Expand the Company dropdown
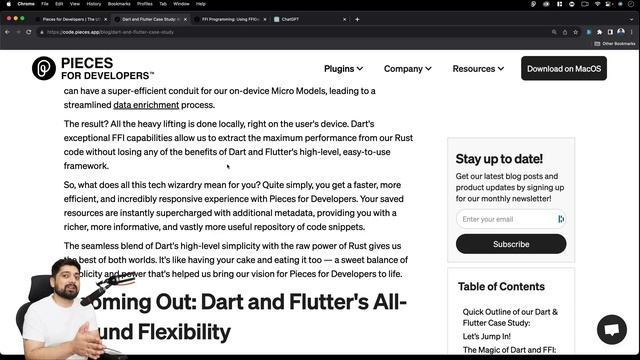The image size is (640, 360). point(407,69)
